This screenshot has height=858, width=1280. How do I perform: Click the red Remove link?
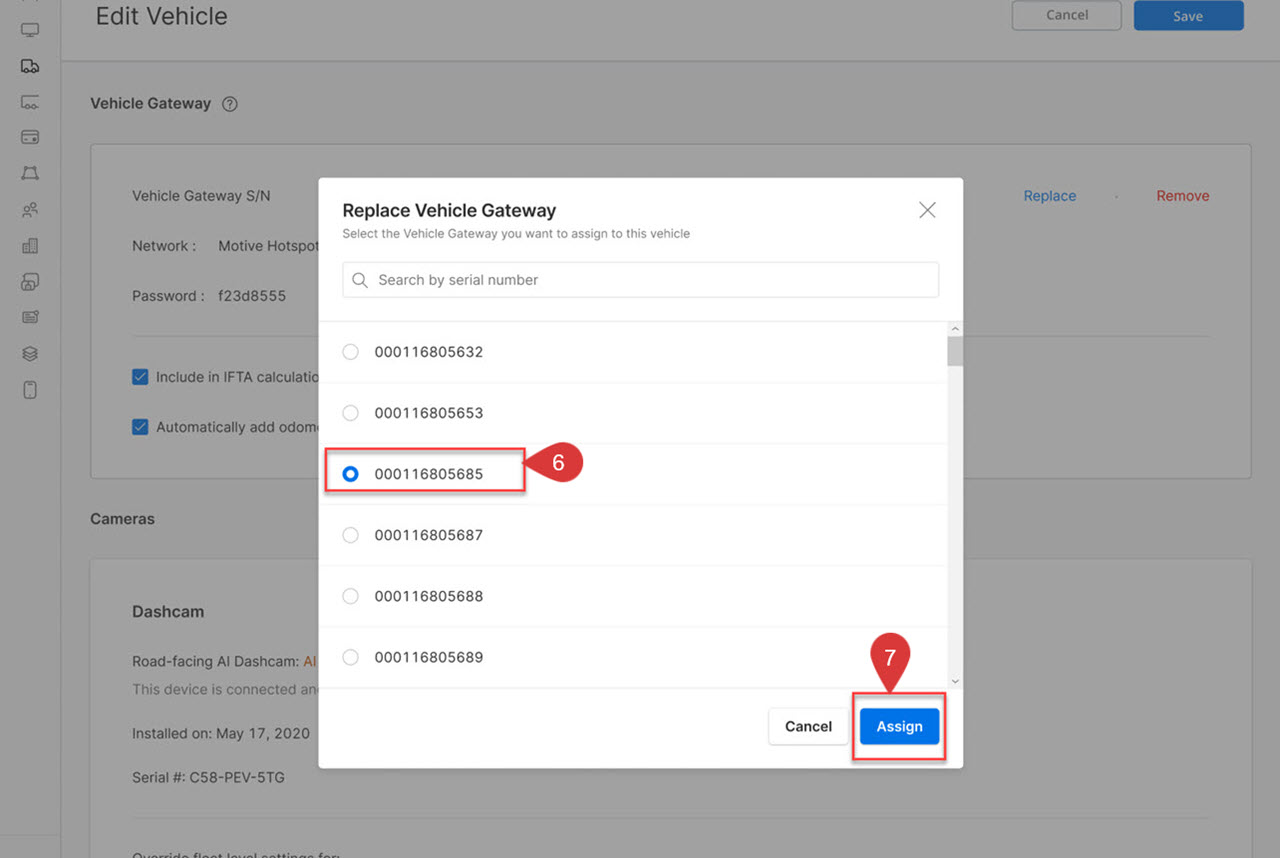coord(1182,196)
